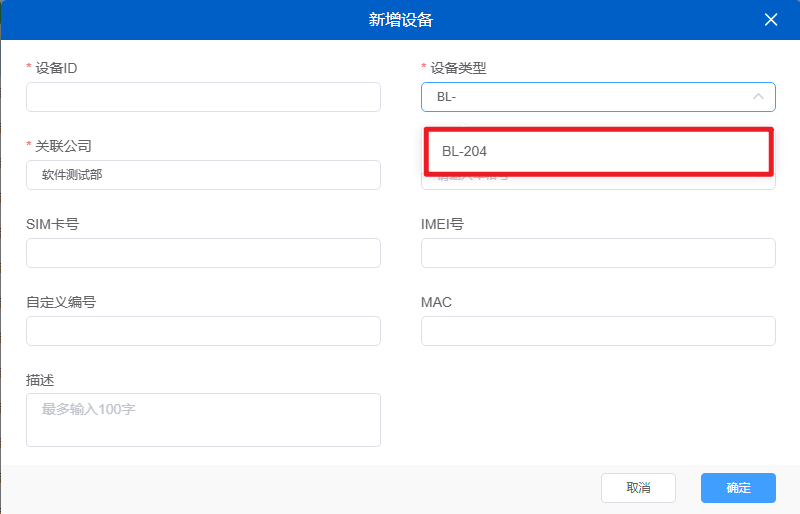The width and height of the screenshot is (800, 514).
Task: Focus the 设备ID input field
Action: (x=203, y=97)
